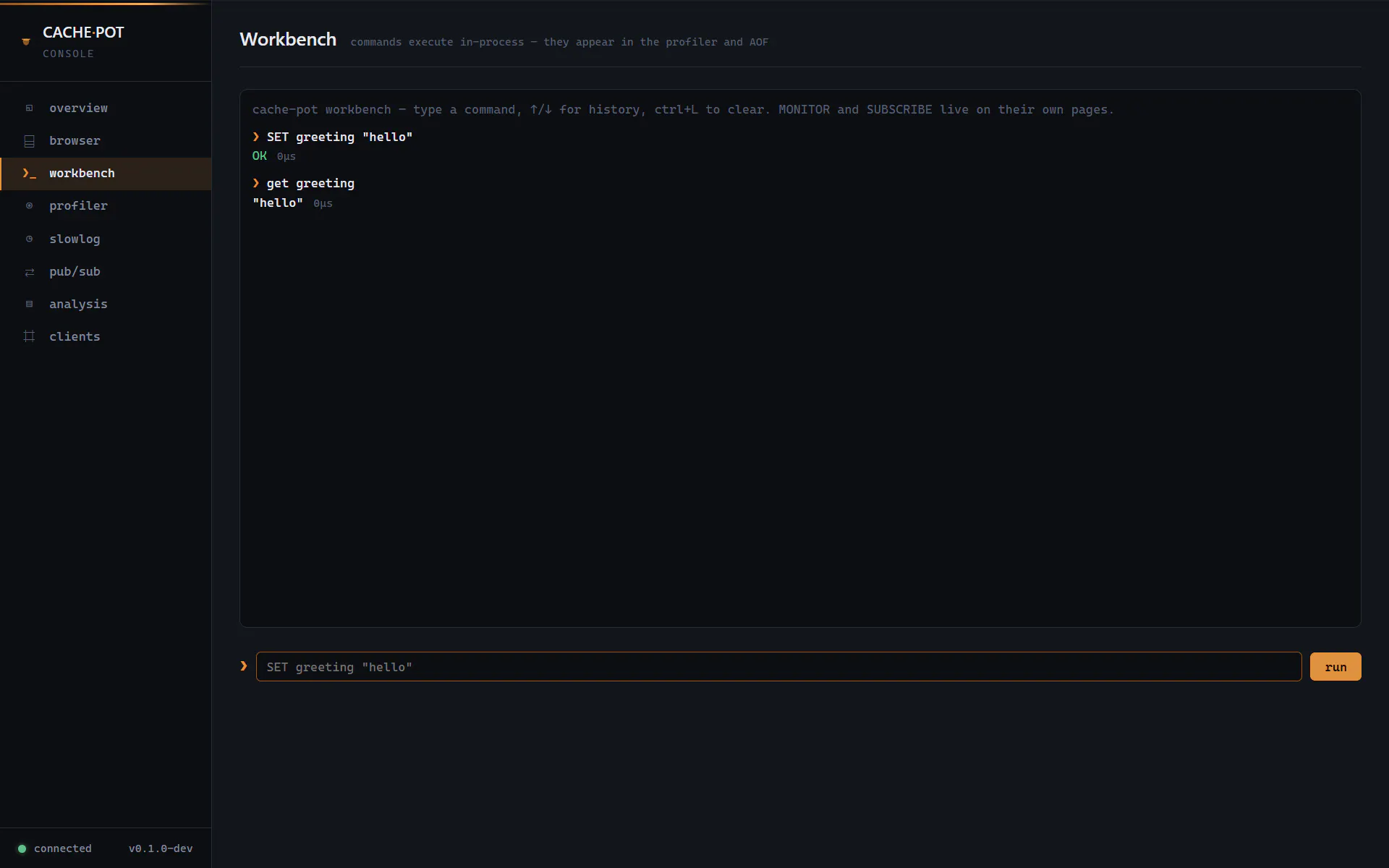Click the slowlog clock icon
1389x868 pixels.
[29, 239]
